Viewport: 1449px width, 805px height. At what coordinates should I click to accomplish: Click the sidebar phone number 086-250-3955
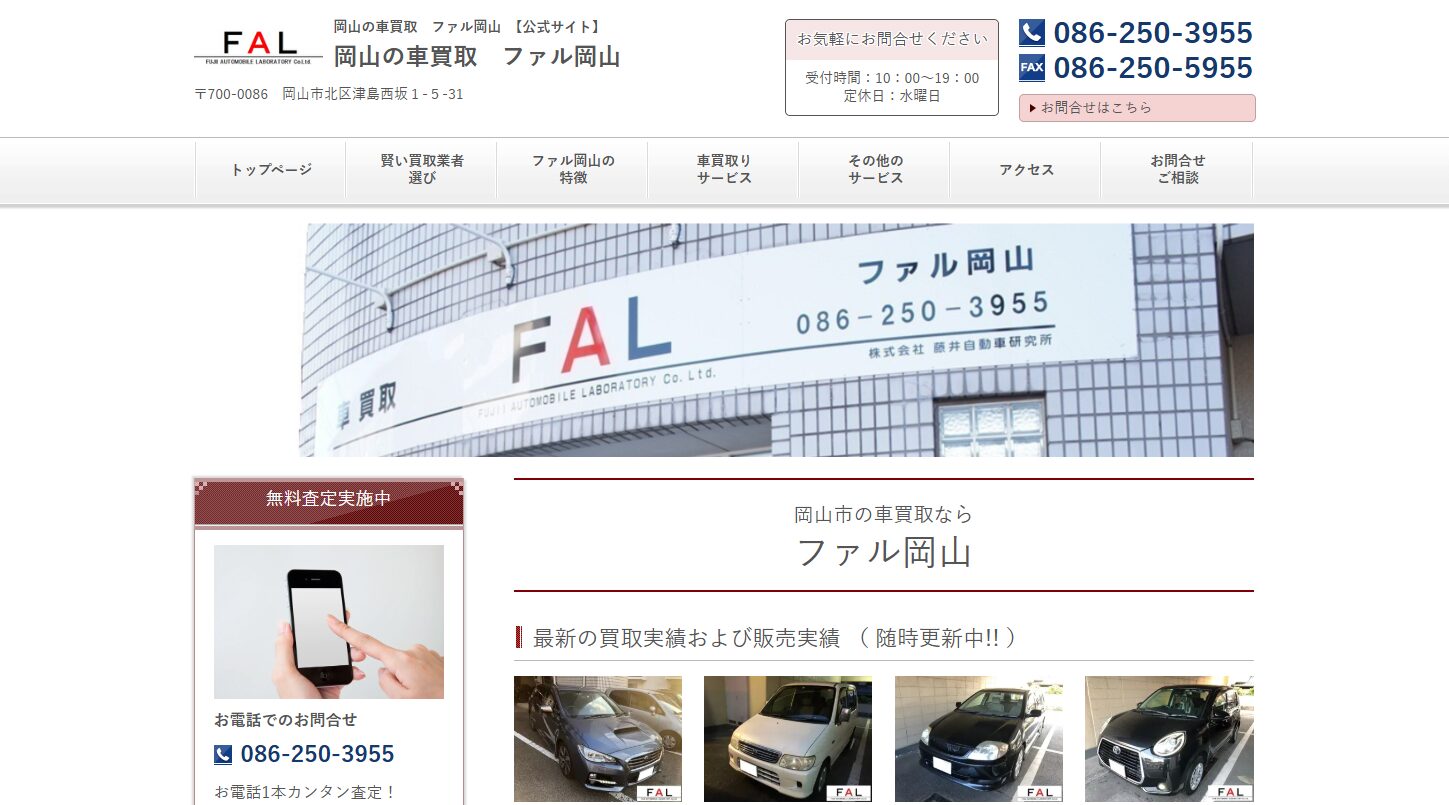317,754
